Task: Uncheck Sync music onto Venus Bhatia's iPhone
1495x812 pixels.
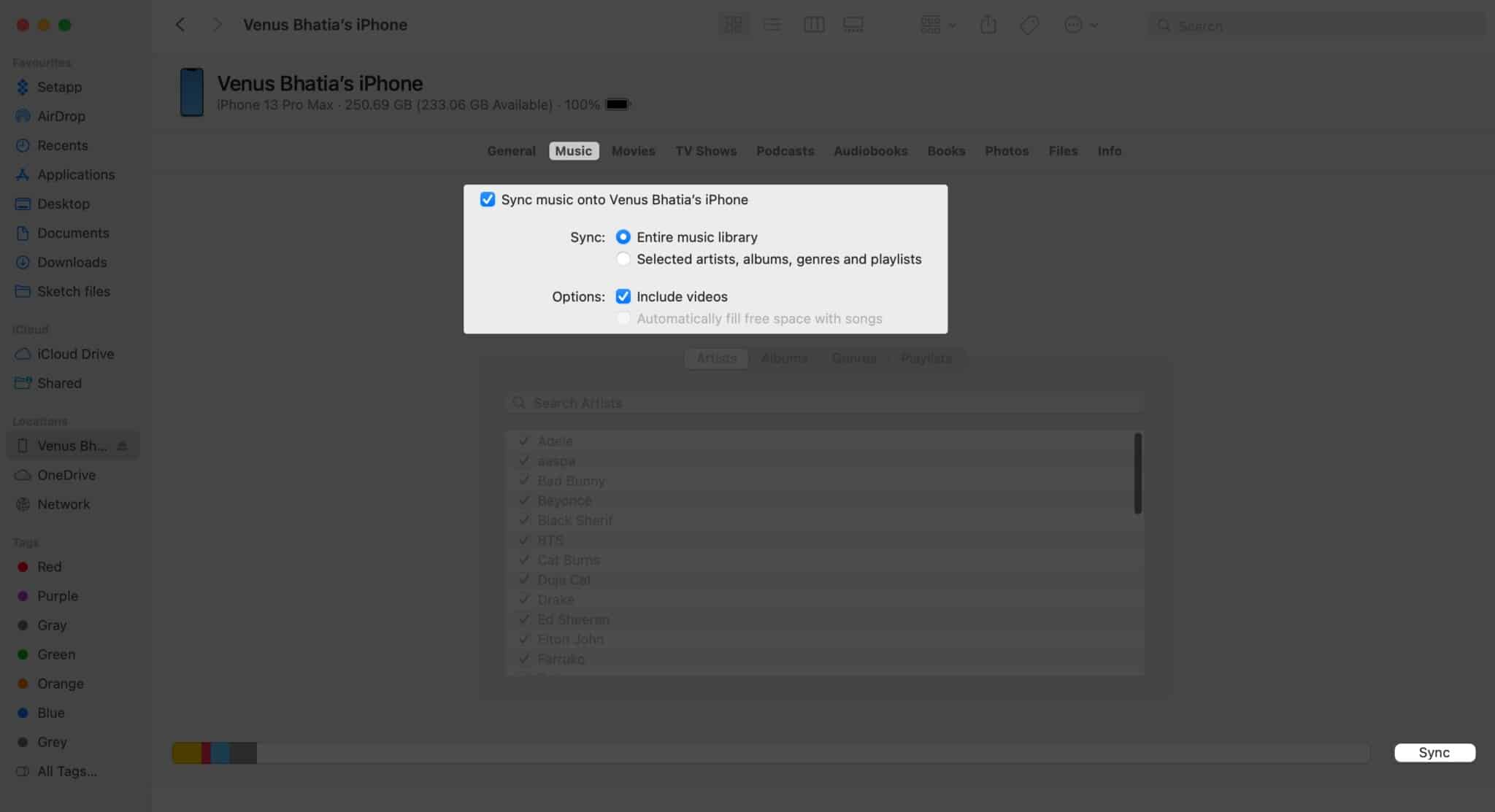Action: [488, 199]
